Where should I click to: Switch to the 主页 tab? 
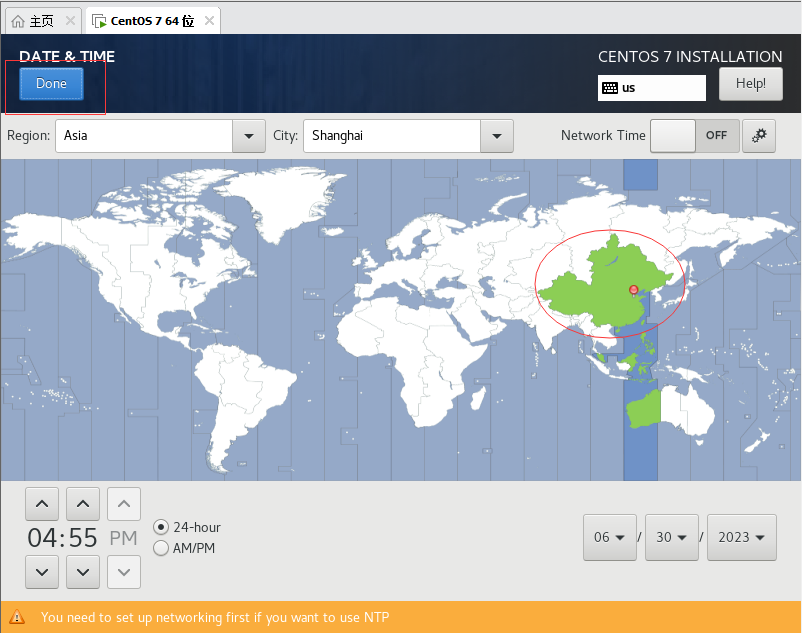click(41, 21)
